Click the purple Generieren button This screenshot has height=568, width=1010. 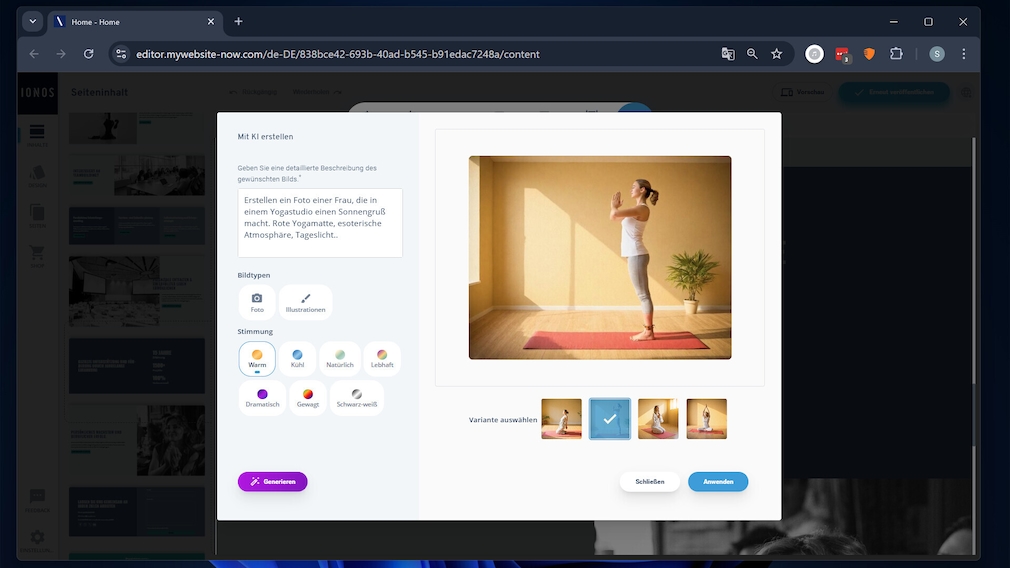[x=273, y=482]
